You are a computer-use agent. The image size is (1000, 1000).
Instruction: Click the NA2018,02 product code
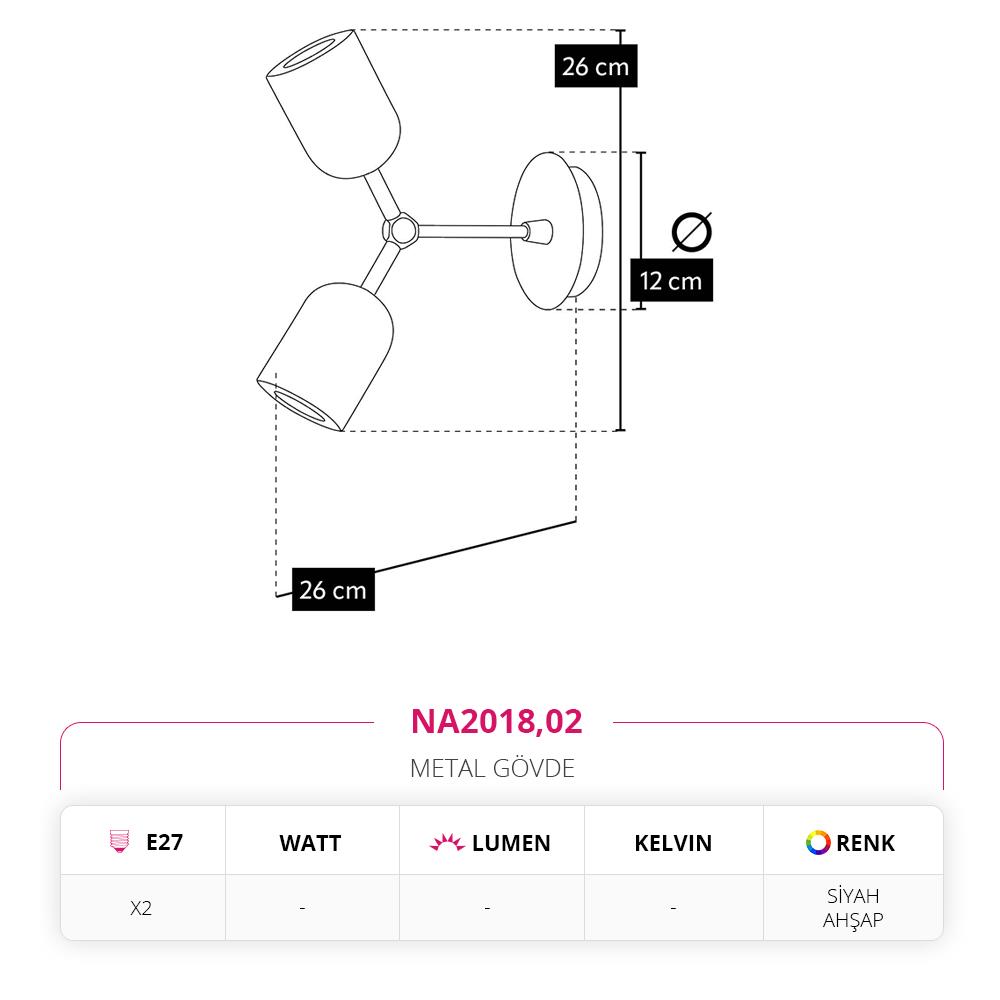click(x=497, y=721)
